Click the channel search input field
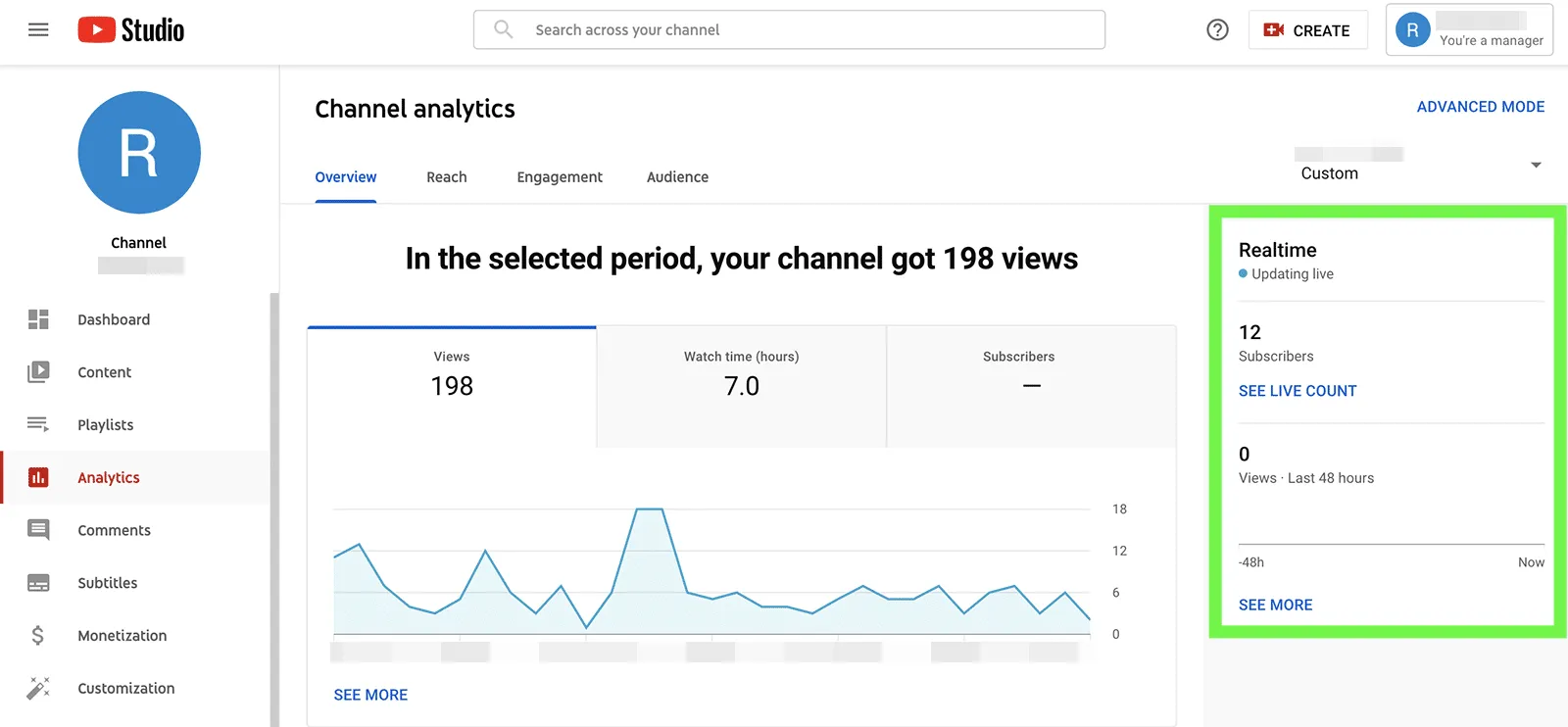Viewport: 1568px width, 727px height. [804, 30]
